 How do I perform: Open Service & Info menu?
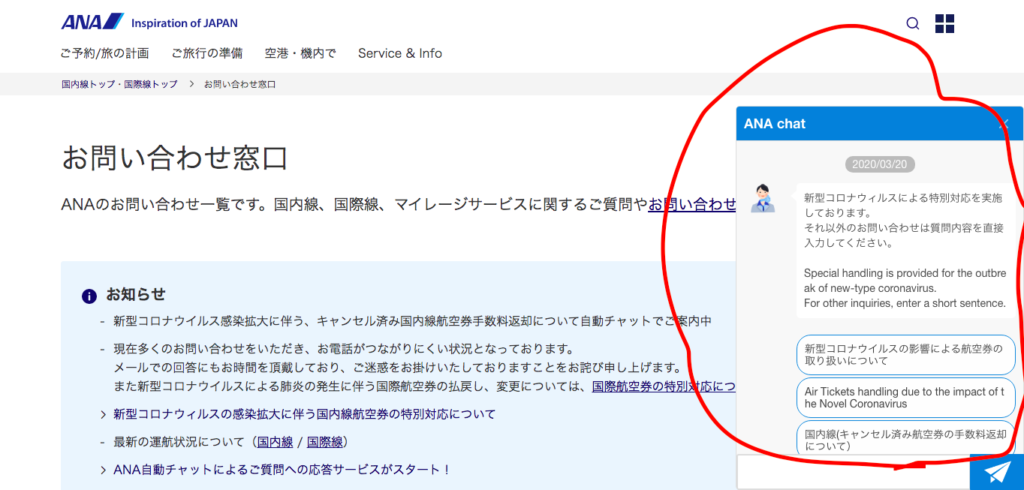pyautogui.click(x=400, y=54)
